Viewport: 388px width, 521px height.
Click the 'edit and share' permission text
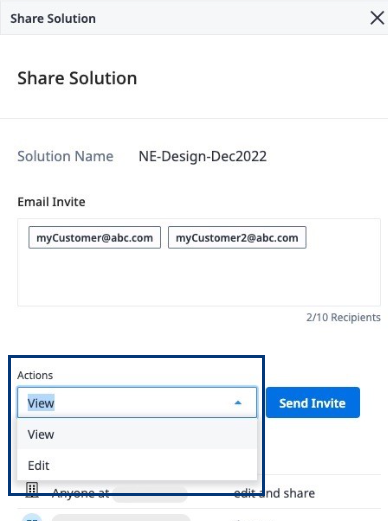(x=274, y=493)
